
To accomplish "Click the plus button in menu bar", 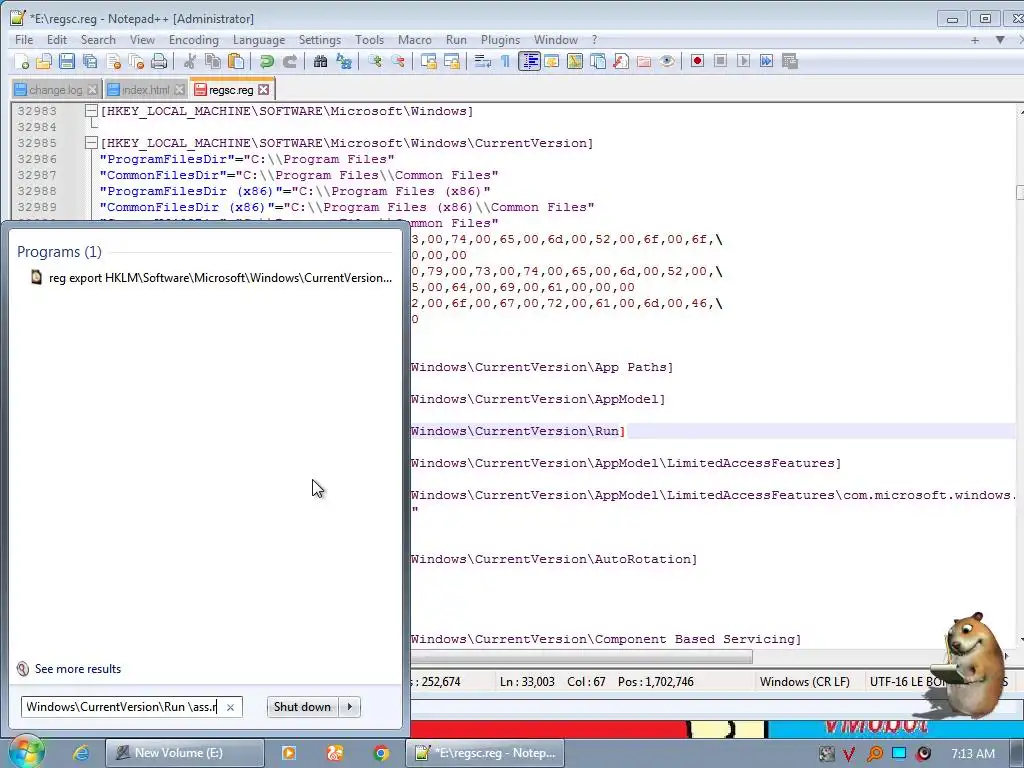I will click(974, 40).
